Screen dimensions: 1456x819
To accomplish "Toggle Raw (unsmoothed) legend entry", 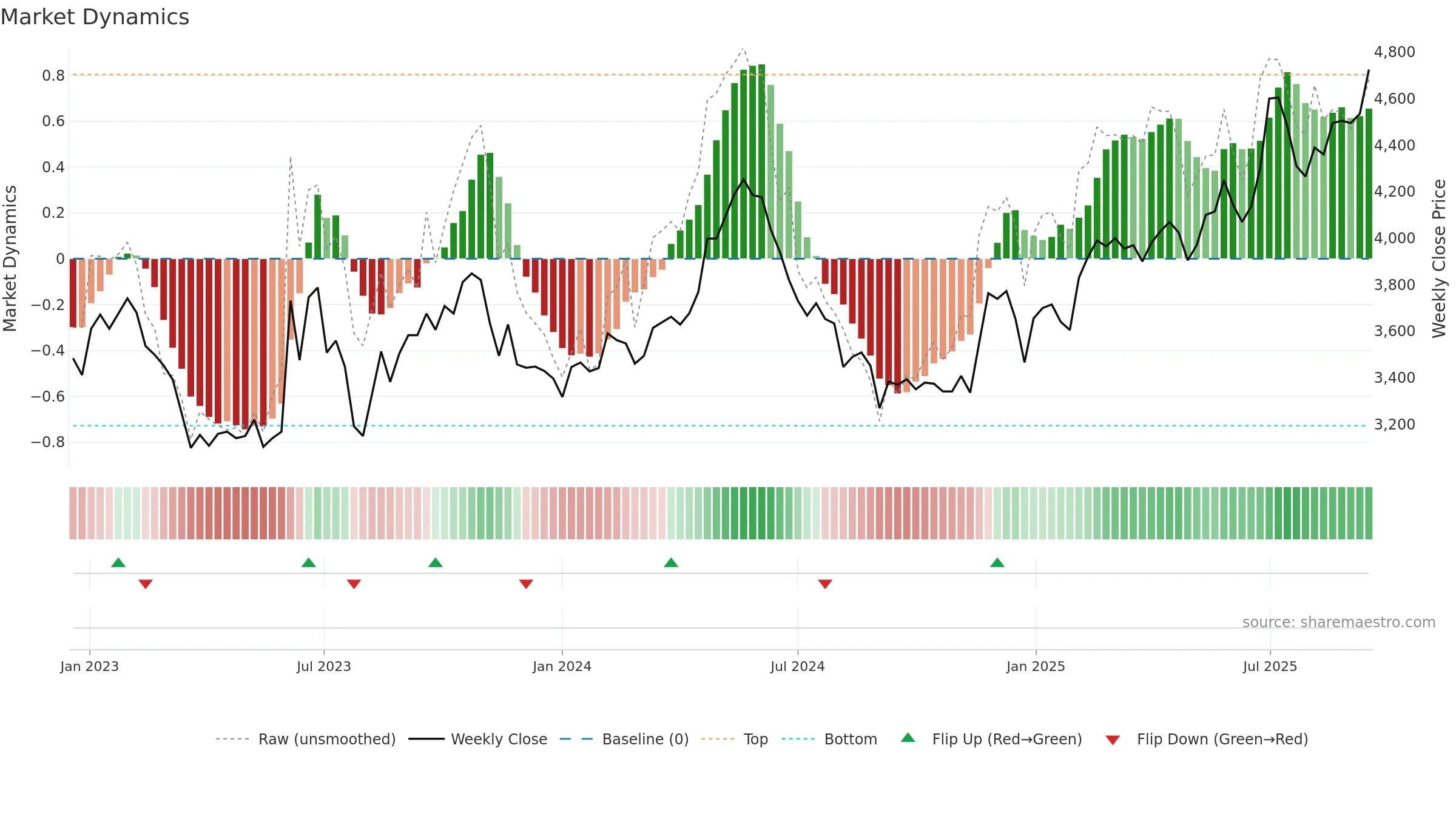I will (x=305, y=739).
